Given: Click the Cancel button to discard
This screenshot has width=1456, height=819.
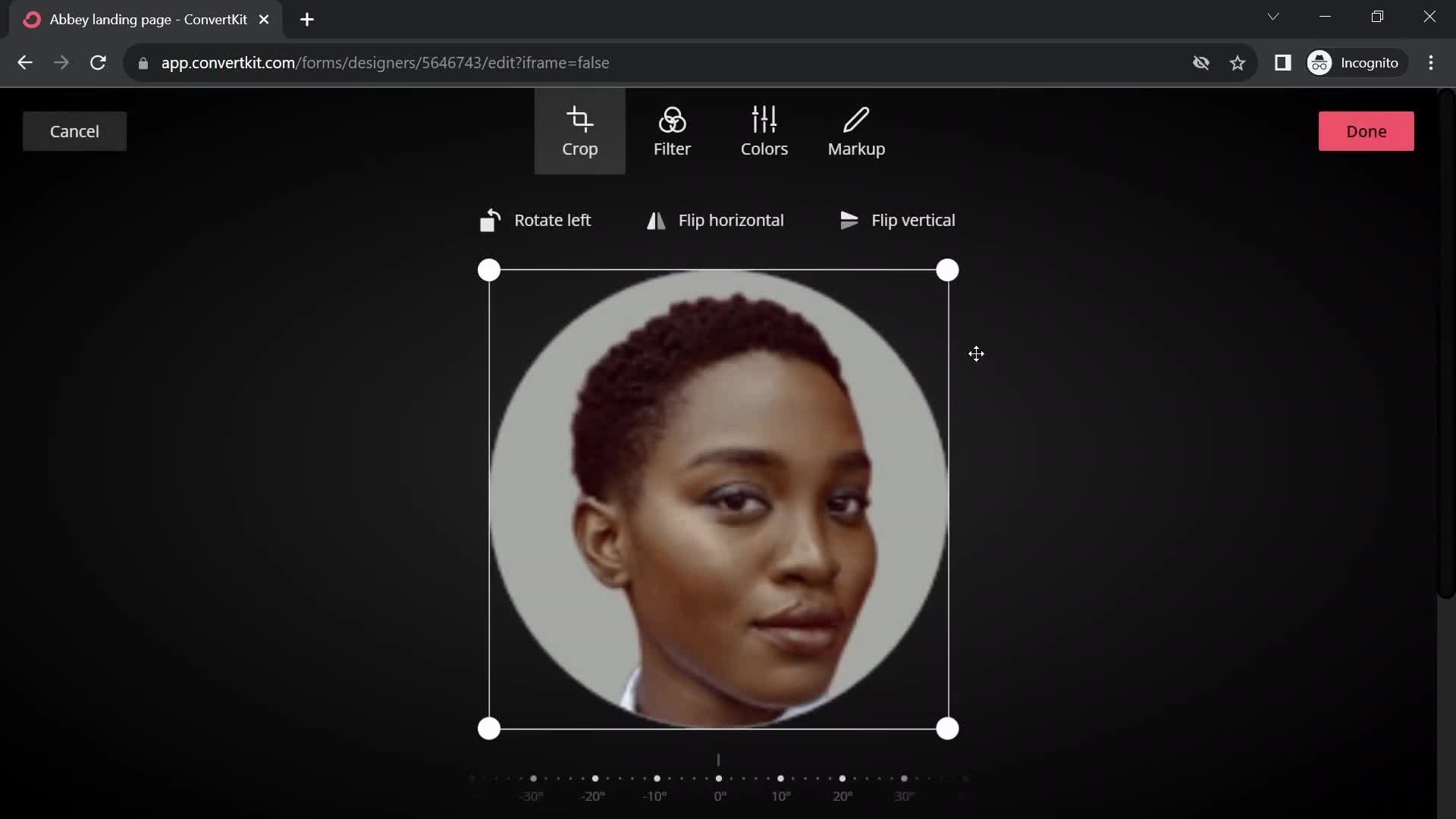Looking at the screenshot, I should click(75, 131).
